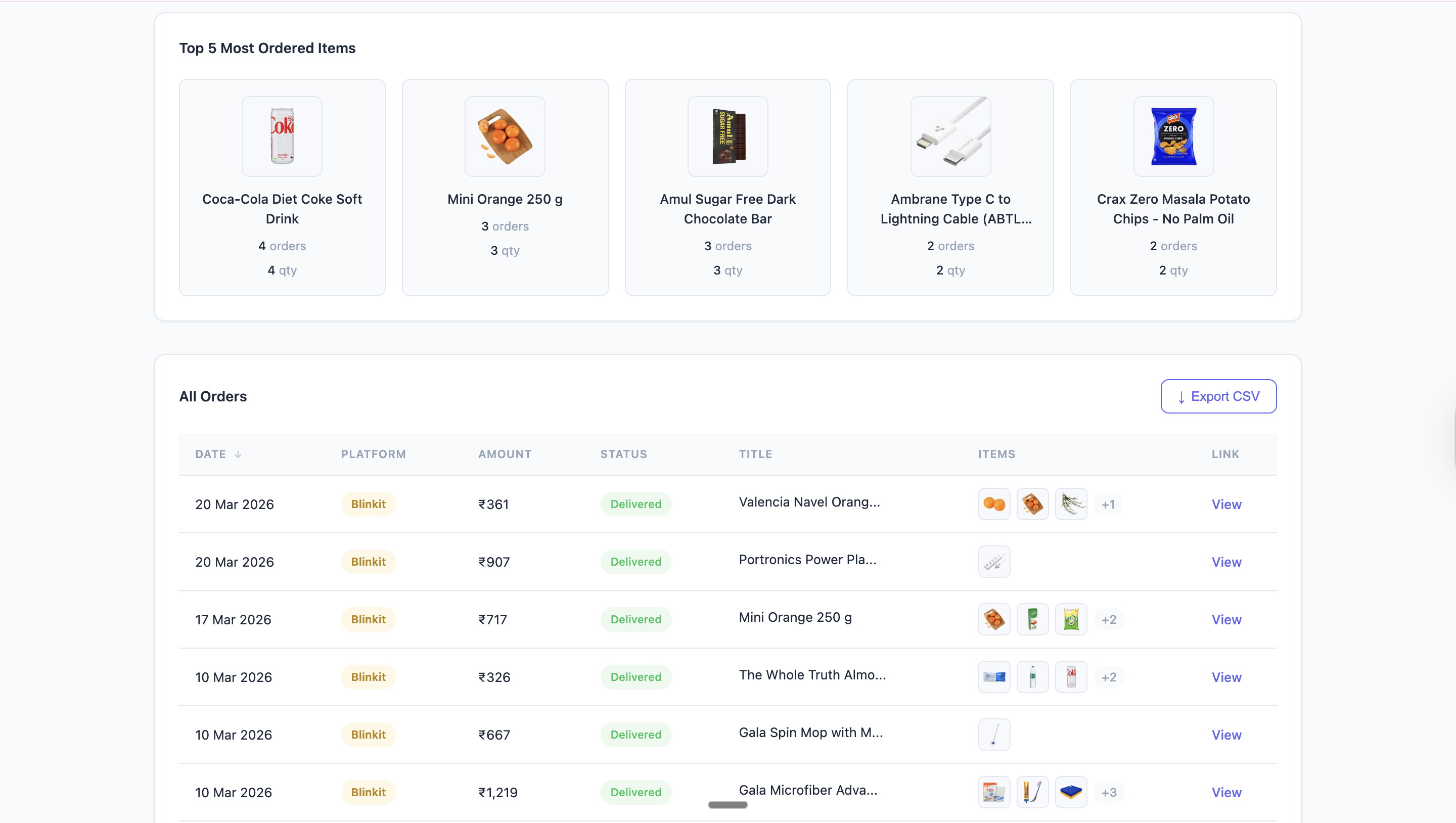This screenshot has width=1456, height=823.
Task: Select title Gala Spin Mop with M...
Action: [x=810, y=733]
